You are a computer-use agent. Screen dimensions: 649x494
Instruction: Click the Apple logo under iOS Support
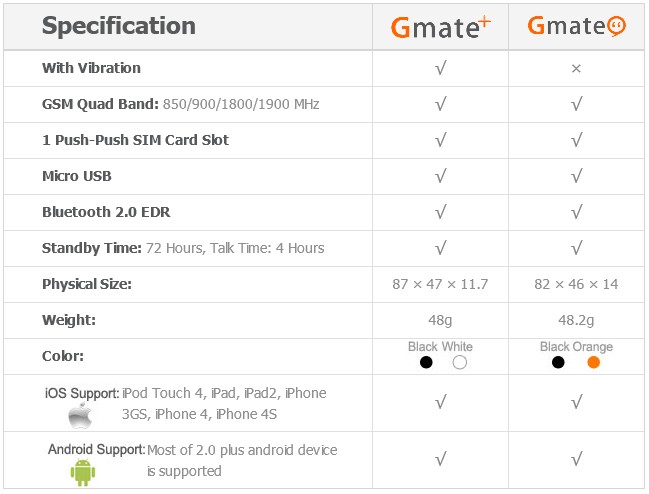click(x=80, y=416)
